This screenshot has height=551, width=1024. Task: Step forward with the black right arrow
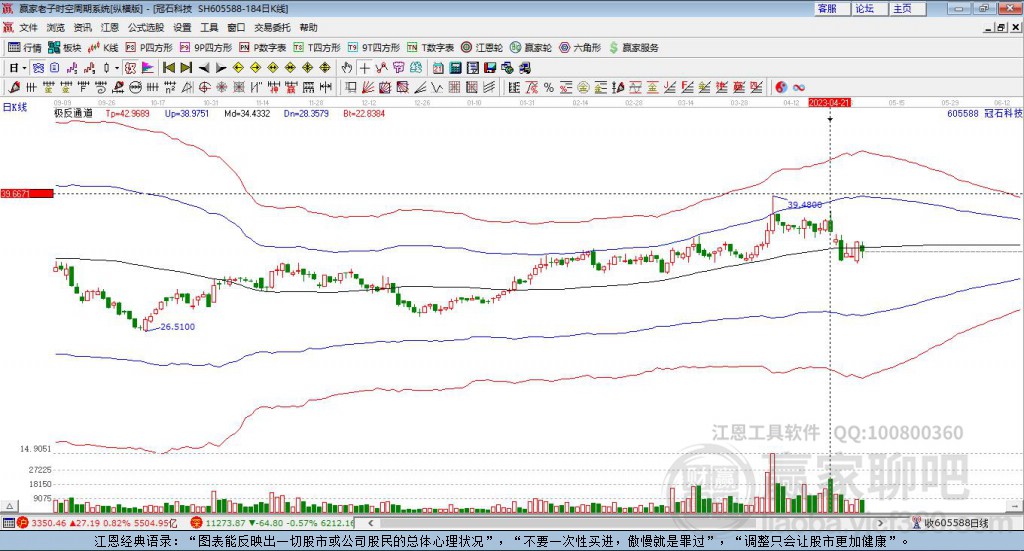(221, 68)
